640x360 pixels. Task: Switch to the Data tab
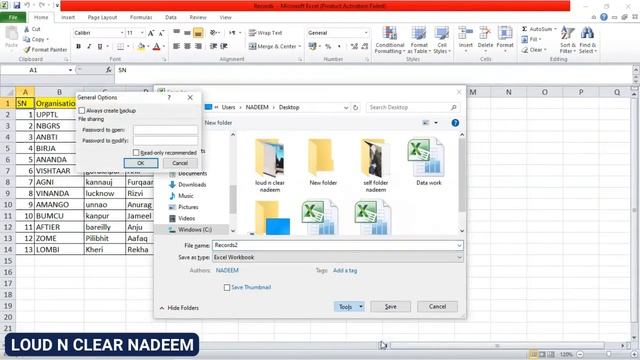[171, 18]
